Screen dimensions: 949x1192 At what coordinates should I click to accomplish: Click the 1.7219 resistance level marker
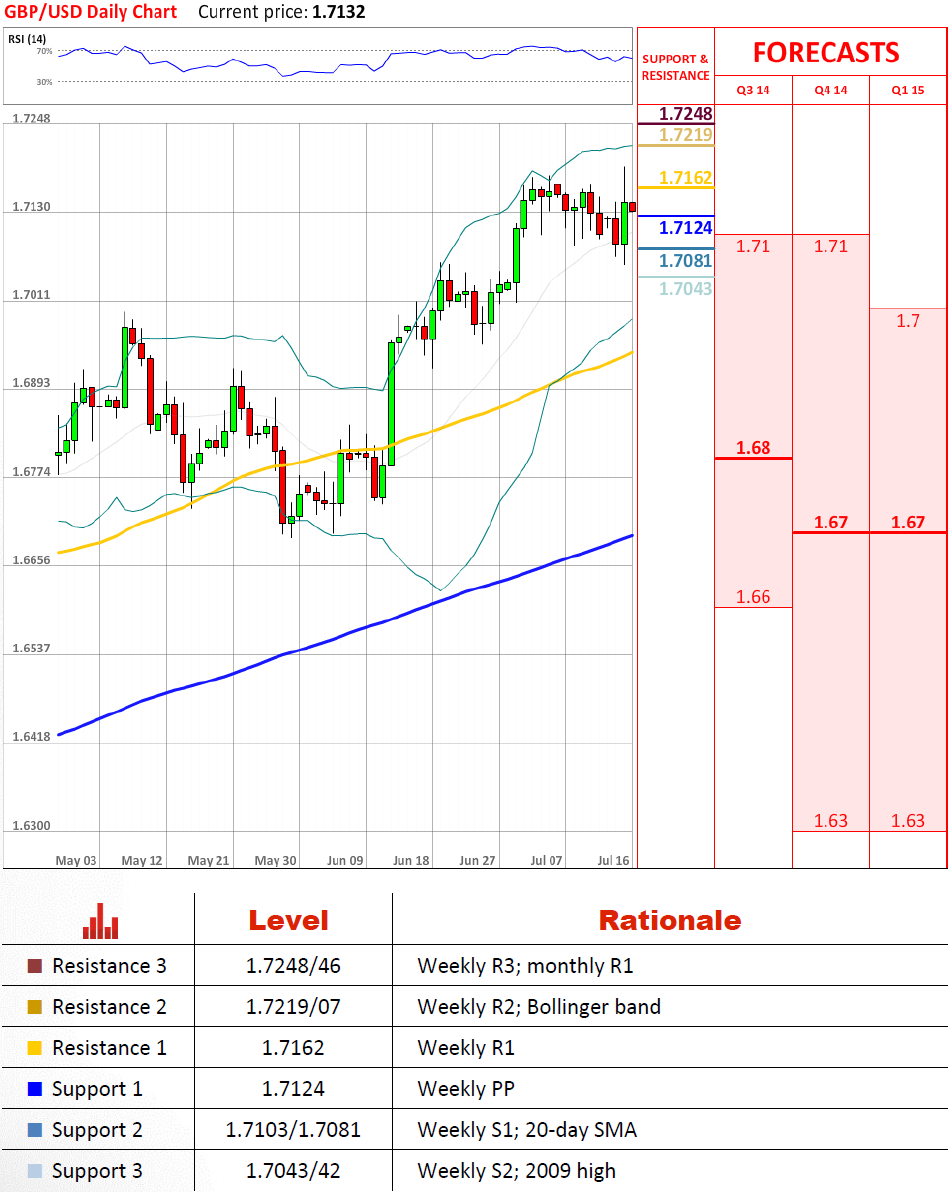pos(685,135)
